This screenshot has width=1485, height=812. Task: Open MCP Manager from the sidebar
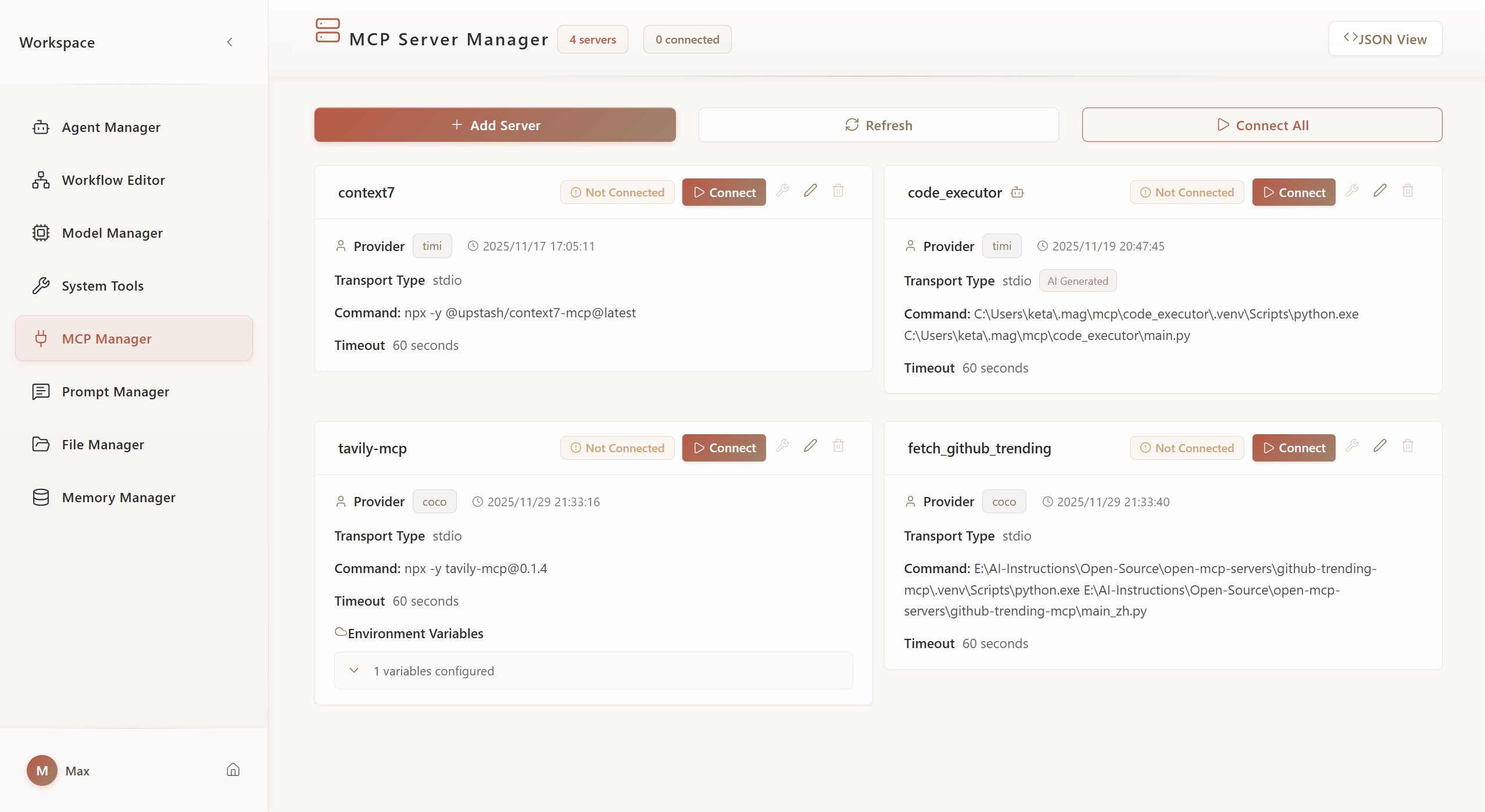pyautogui.click(x=106, y=338)
